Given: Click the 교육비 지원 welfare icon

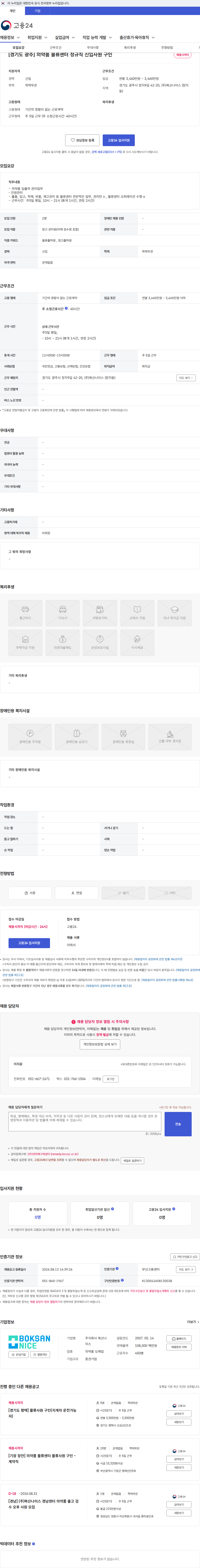Looking at the screenshot, I should pyautogui.click(x=137, y=613).
